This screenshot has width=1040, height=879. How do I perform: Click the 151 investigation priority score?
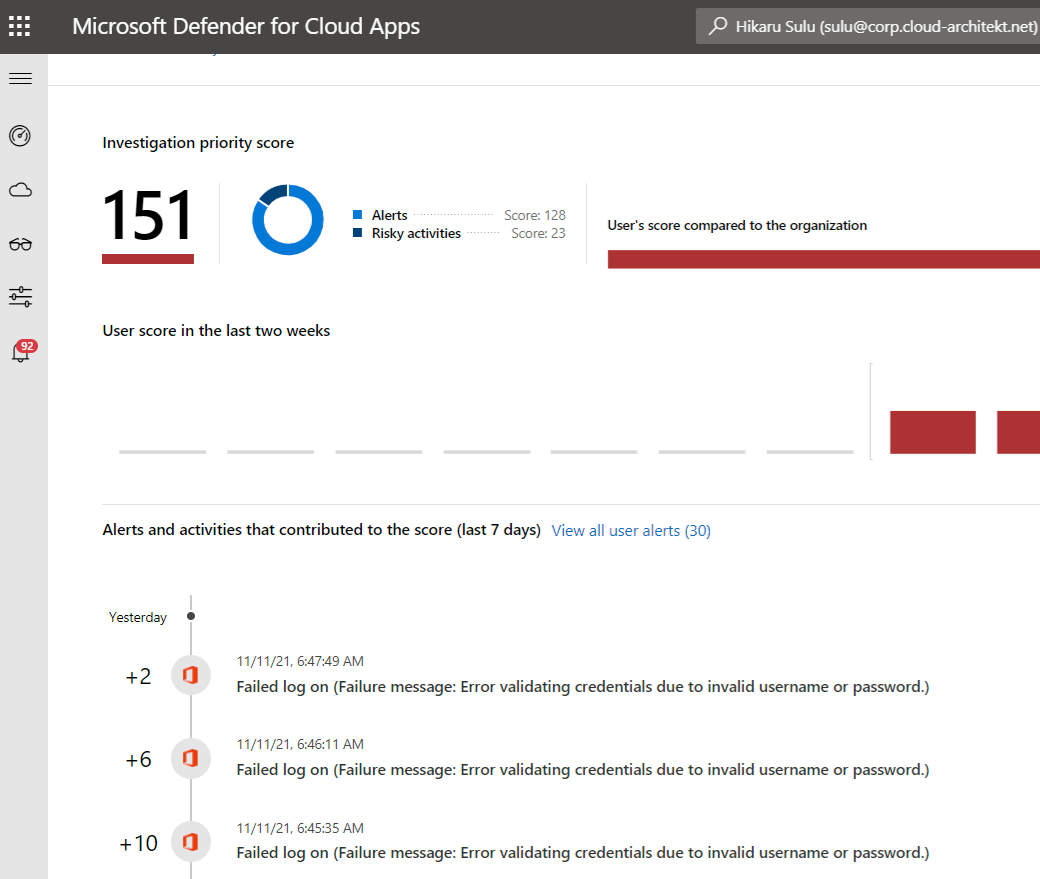[x=148, y=216]
